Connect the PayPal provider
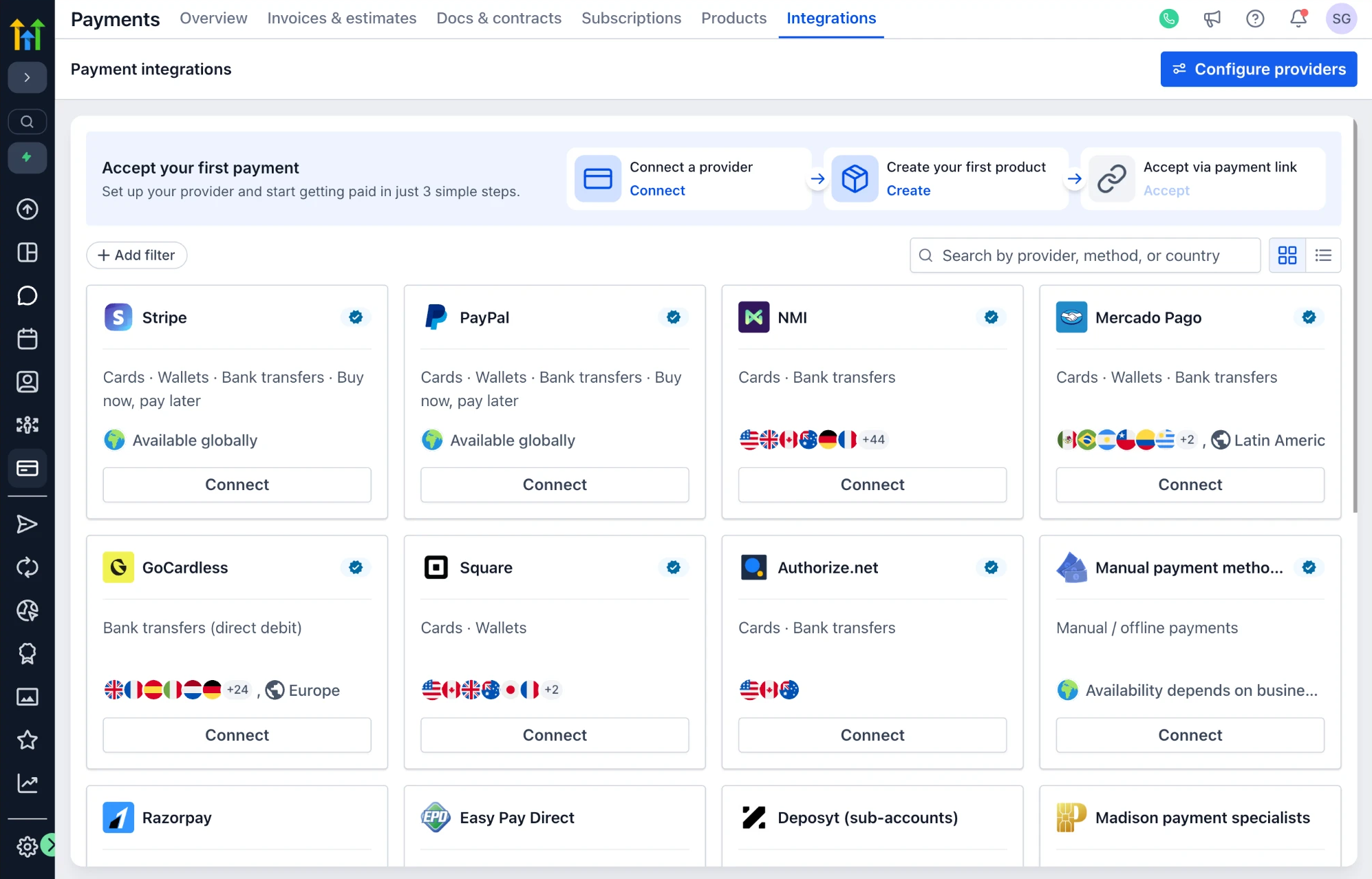The image size is (1372, 879). pyautogui.click(x=555, y=485)
